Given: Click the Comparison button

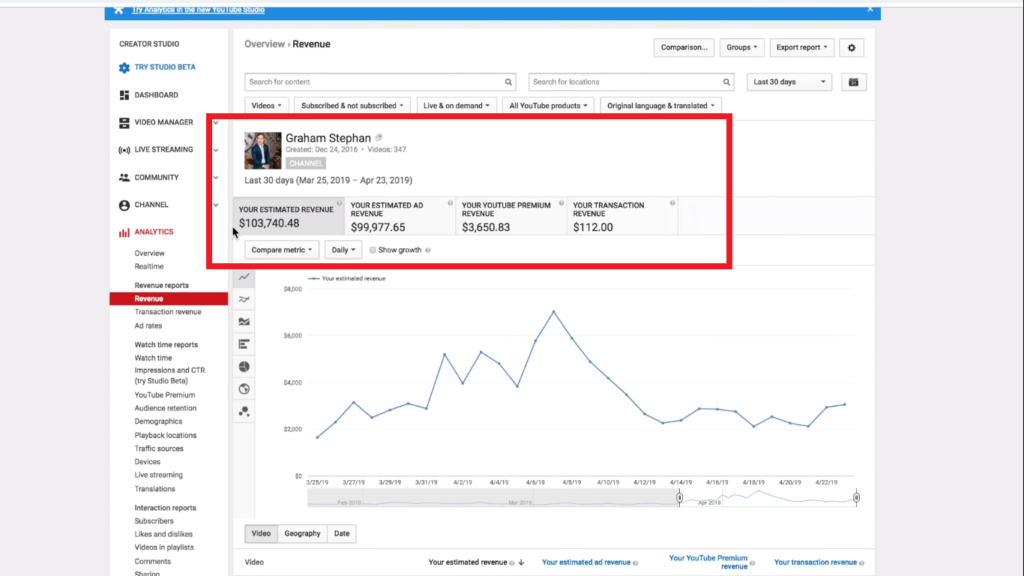Looking at the screenshot, I should tap(684, 48).
